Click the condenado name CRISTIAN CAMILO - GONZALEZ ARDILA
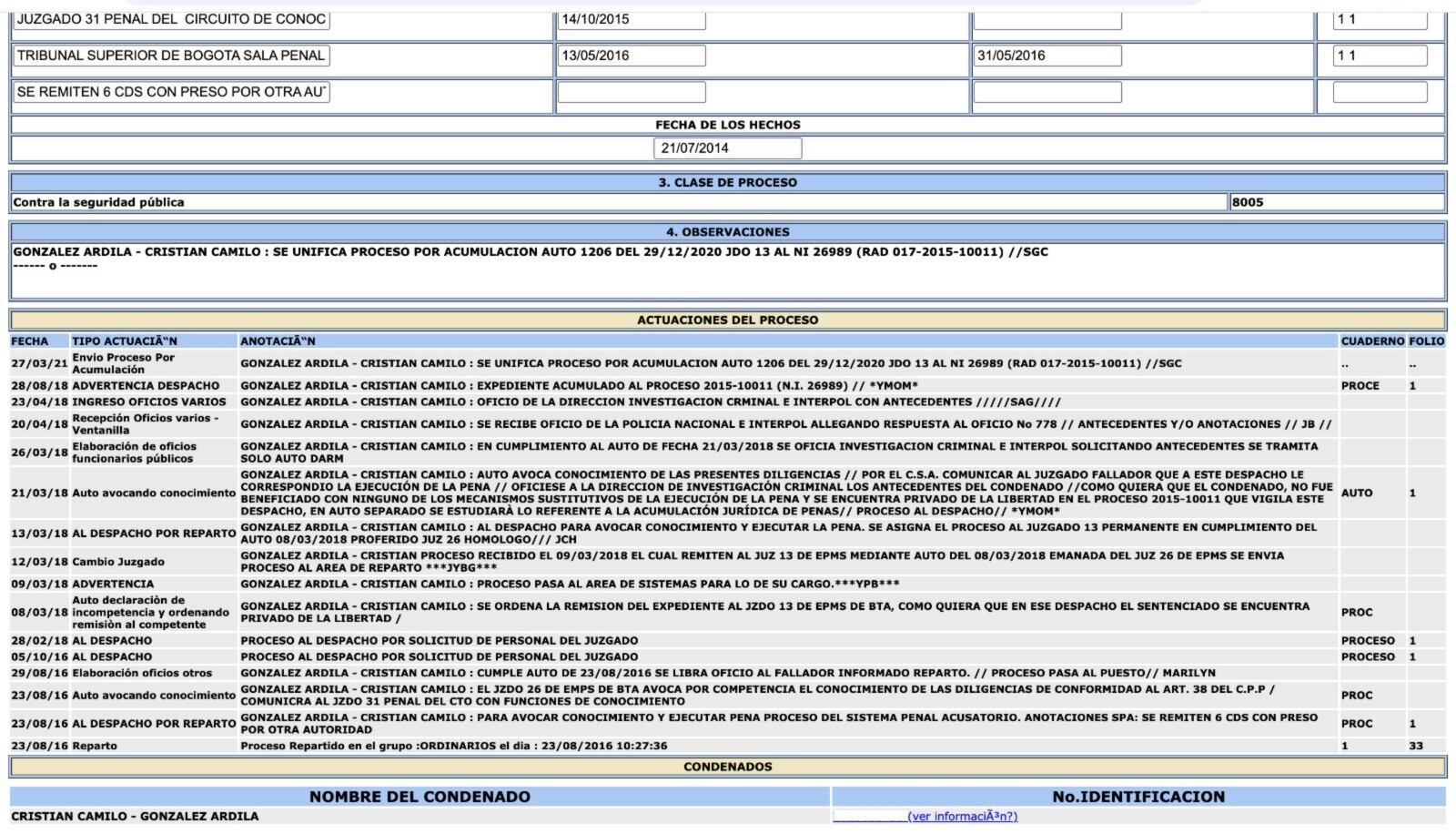Screen dimensions: 1456x834 pos(135,817)
